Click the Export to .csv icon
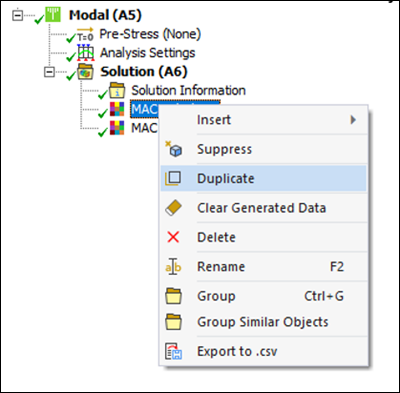The image size is (400, 393). (174, 351)
